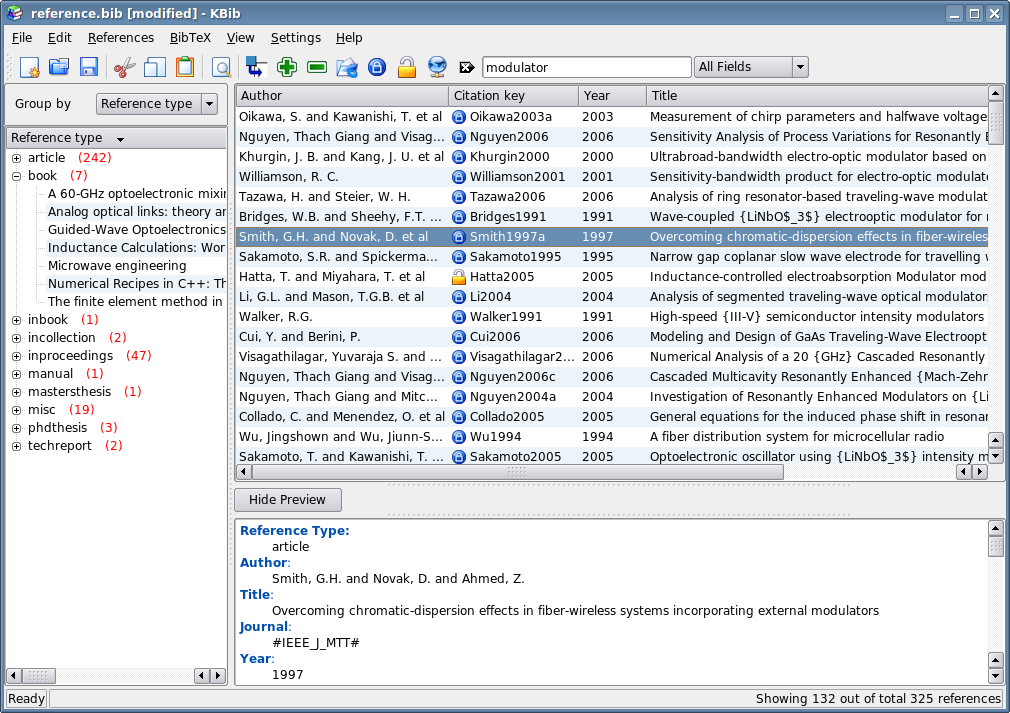The image size is (1010, 713).
Task: Delete reference using green minus icon
Action: (317, 66)
